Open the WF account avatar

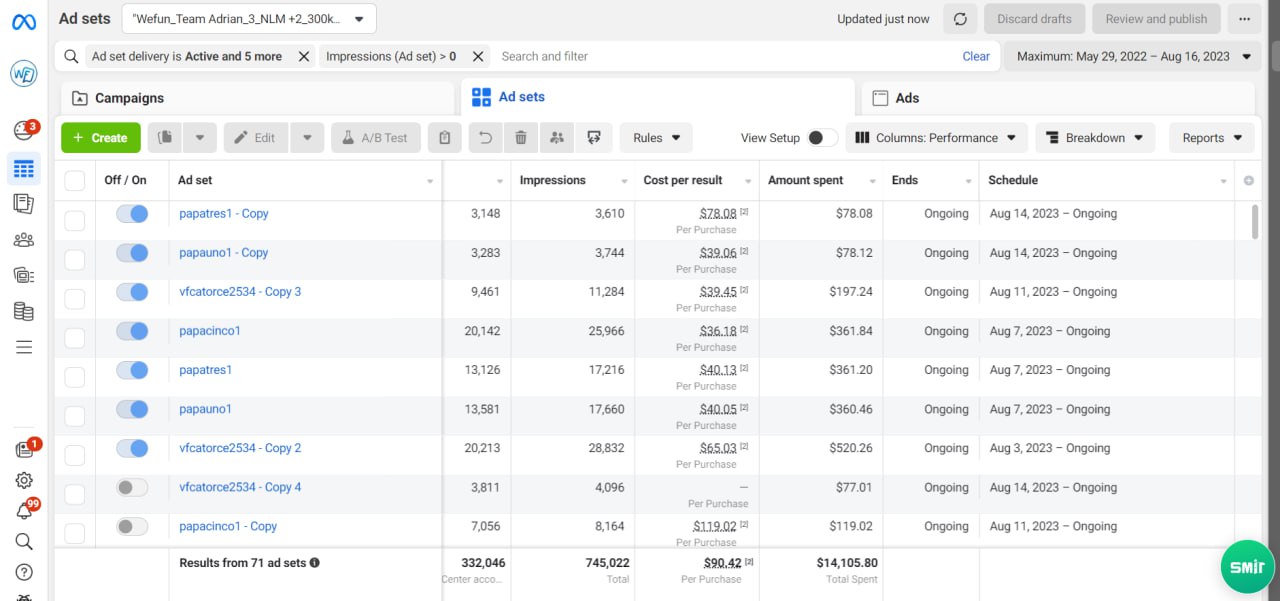point(24,74)
